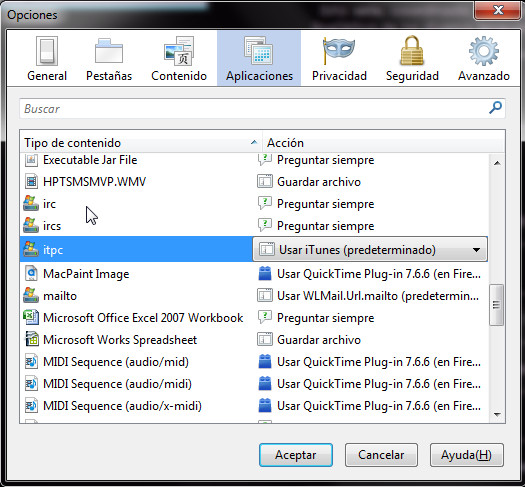Click the ask icon for Executable Jar File
Screen dimensions: 525x487
[x=265, y=160]
